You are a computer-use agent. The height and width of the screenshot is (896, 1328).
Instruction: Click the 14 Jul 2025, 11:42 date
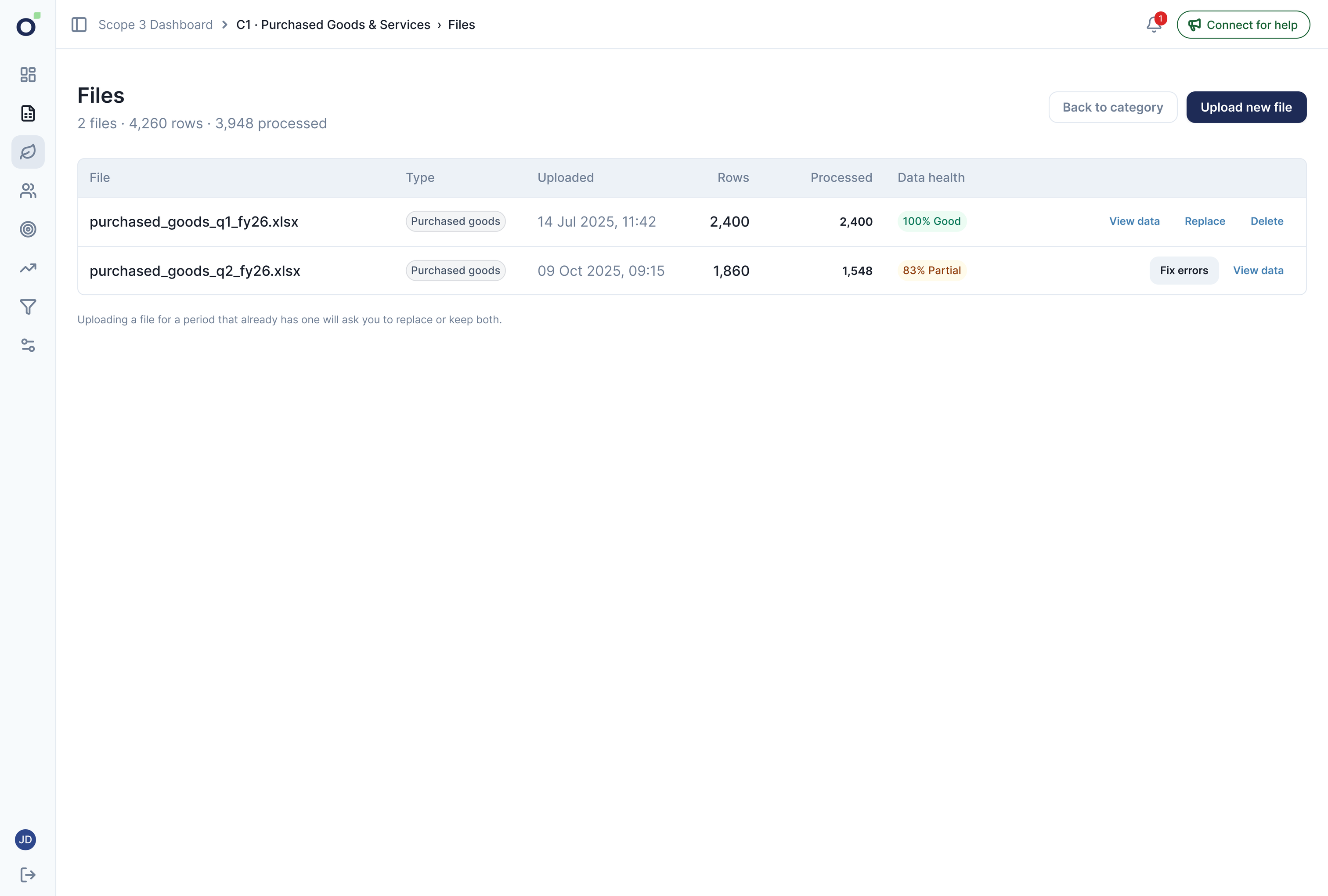coord(596,222)
